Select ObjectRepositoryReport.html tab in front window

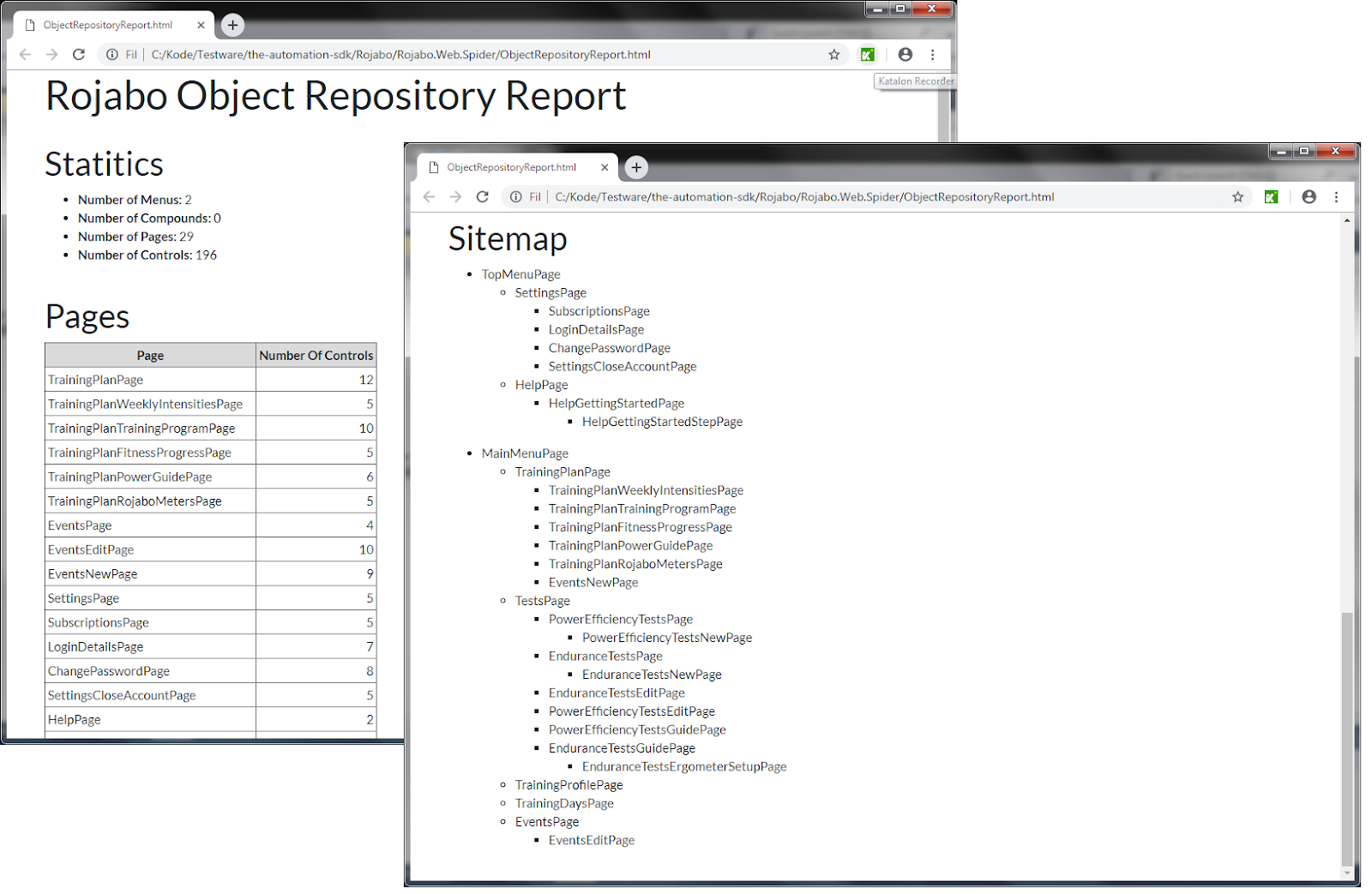[x=512, y=167]
